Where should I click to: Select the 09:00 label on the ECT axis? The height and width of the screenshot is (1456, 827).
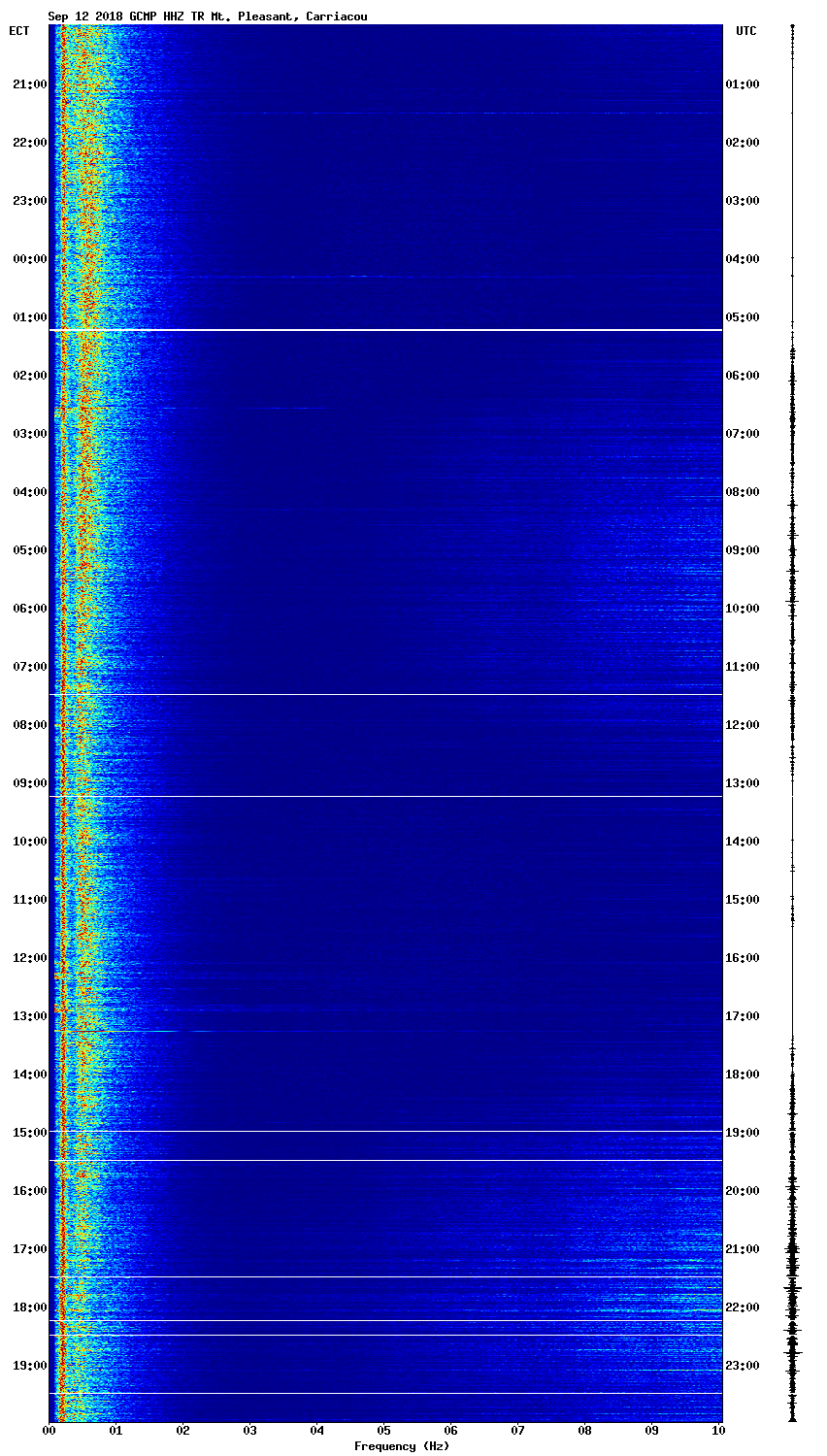pos(29,783)
